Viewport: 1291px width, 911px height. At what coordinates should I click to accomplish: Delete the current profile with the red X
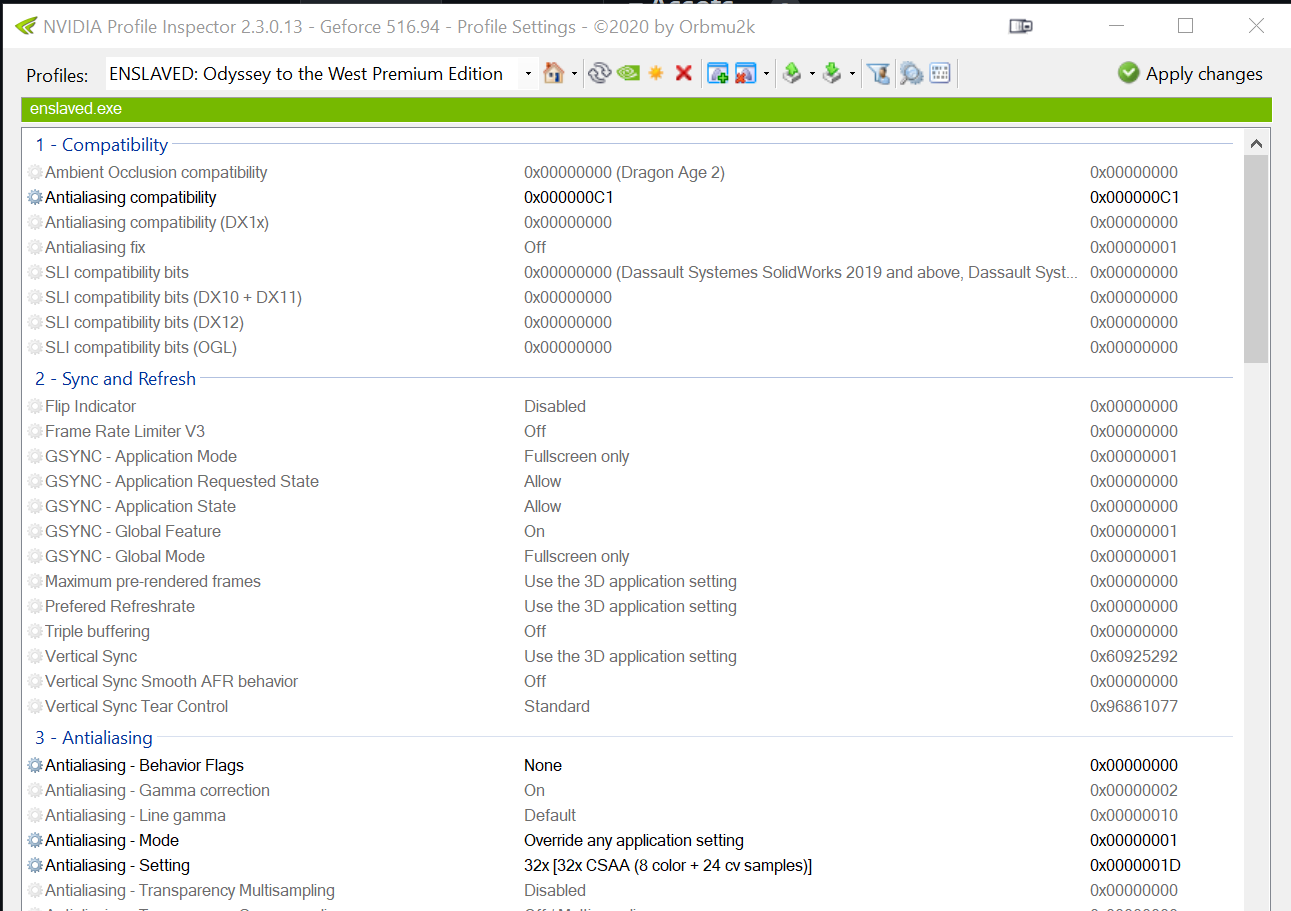tap(684, 73)
